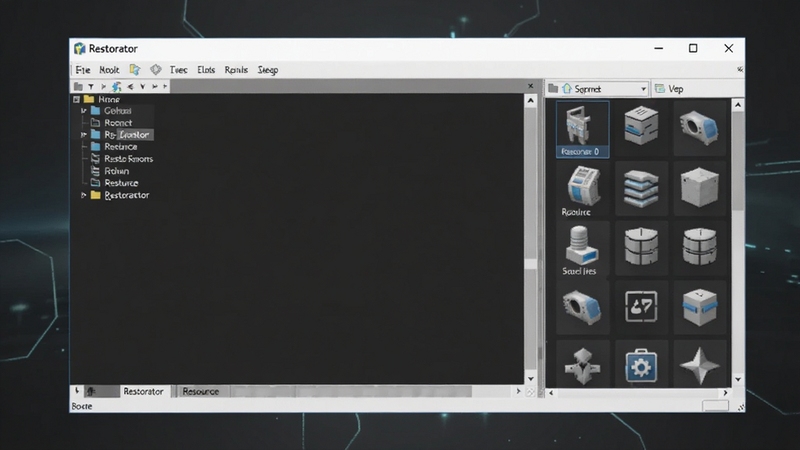Viewport: 800px width, 450px height.
Task: Click the 'Bocte' status bar text
Action: click(x=82, y=406)
